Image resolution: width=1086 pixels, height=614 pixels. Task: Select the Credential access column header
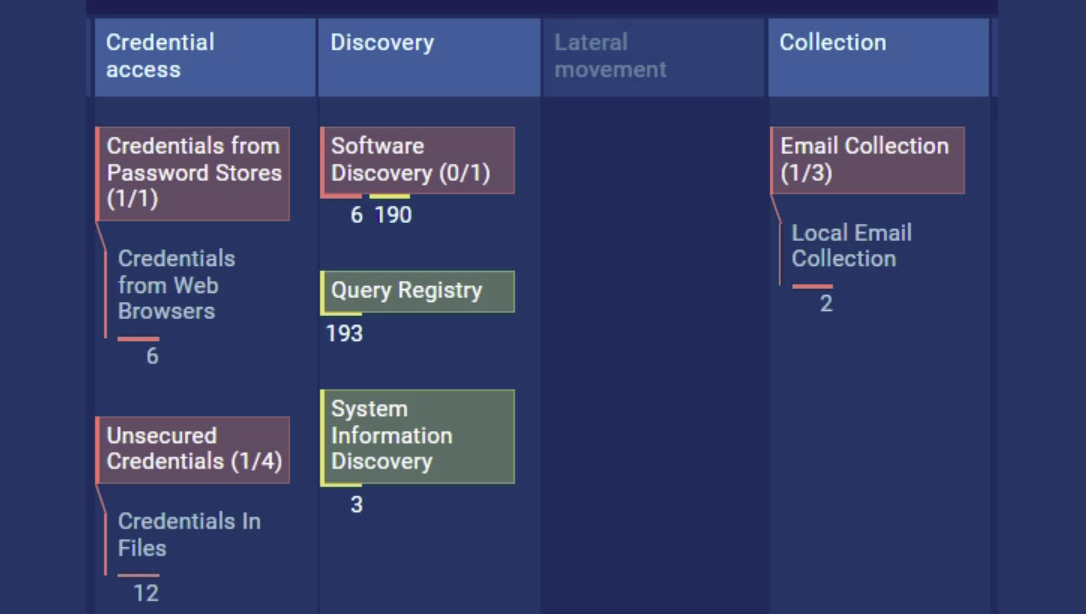[x=204, y=56]
